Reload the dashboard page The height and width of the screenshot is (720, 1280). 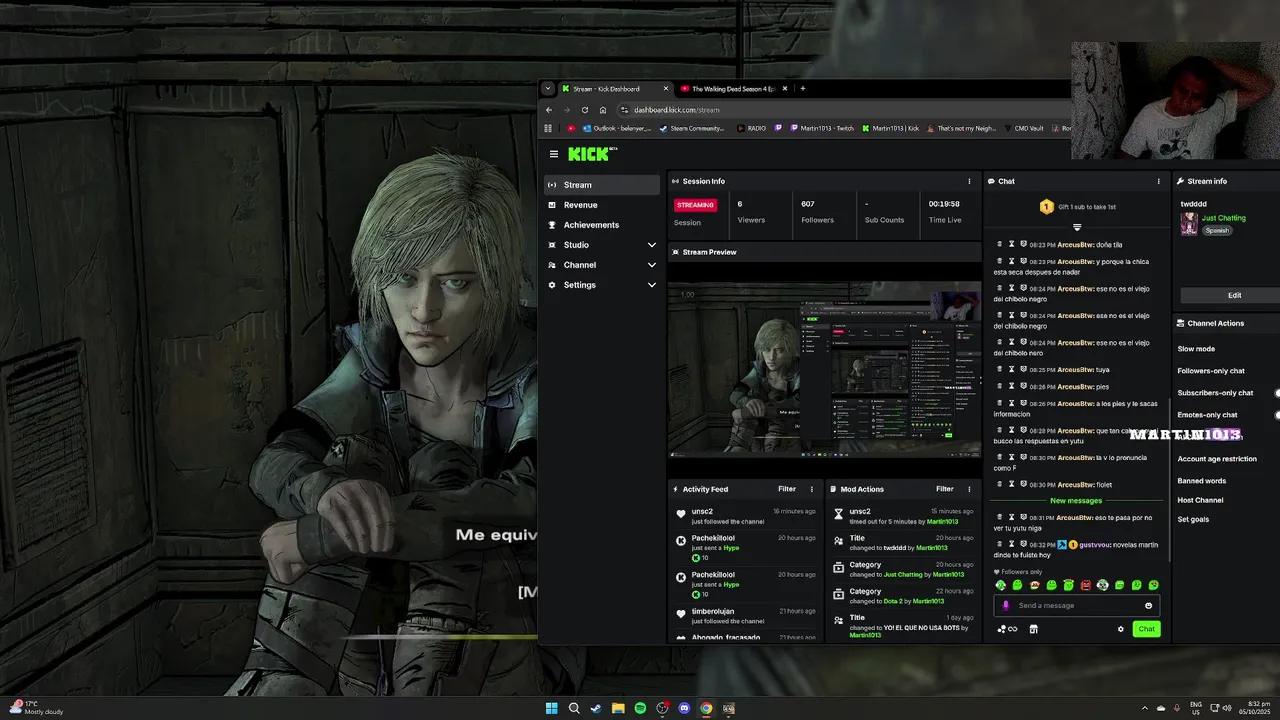[x=585, y=110]
